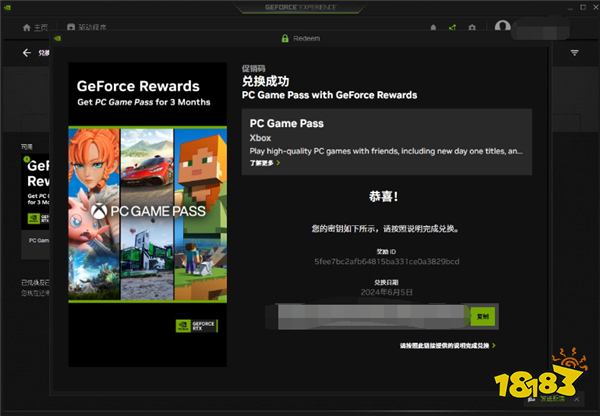Click the GeForce Rewards promo image
The width and height of the screenshot is (600, 416).
[148, 214]
